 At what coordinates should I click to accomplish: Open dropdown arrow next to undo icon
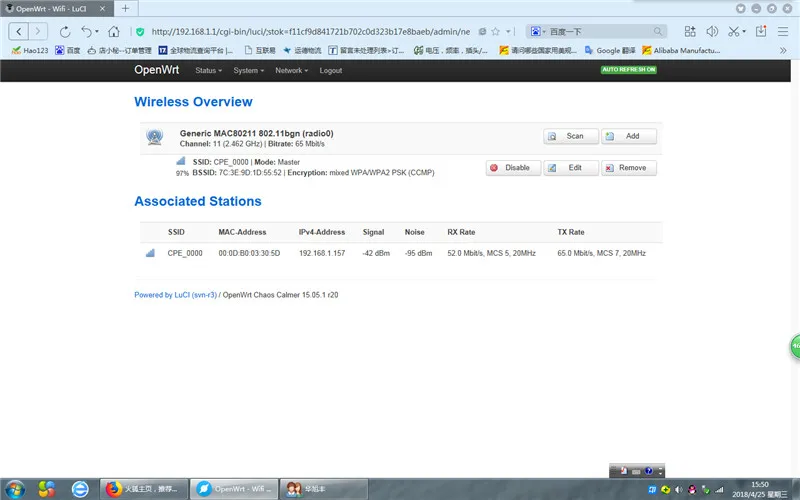[x=97, y=32]
